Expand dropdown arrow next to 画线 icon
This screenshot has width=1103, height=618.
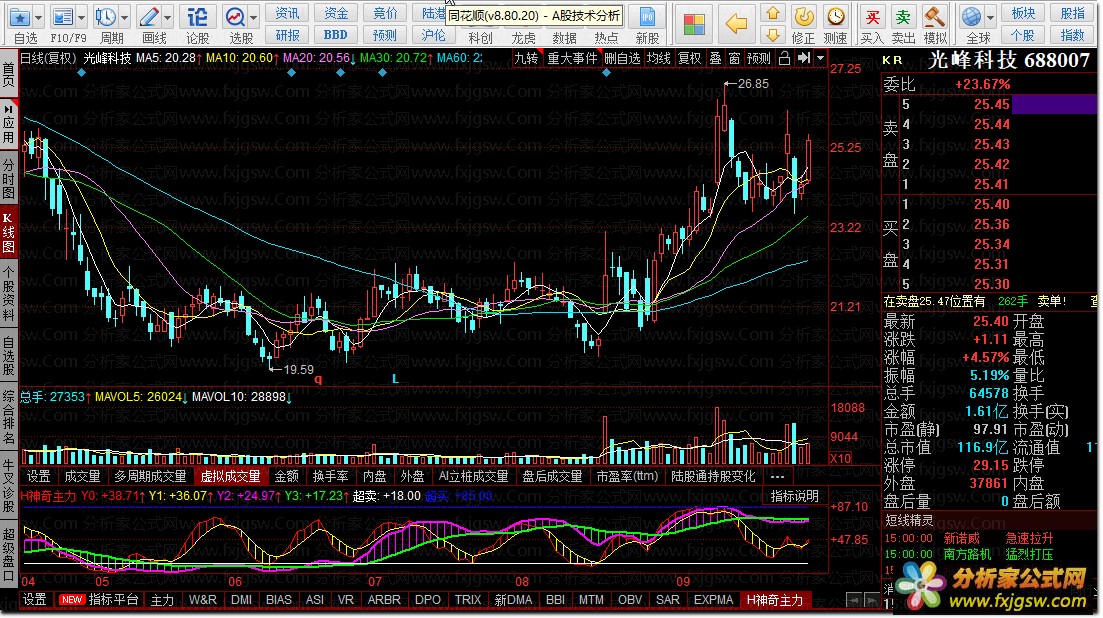click(167, 18)
